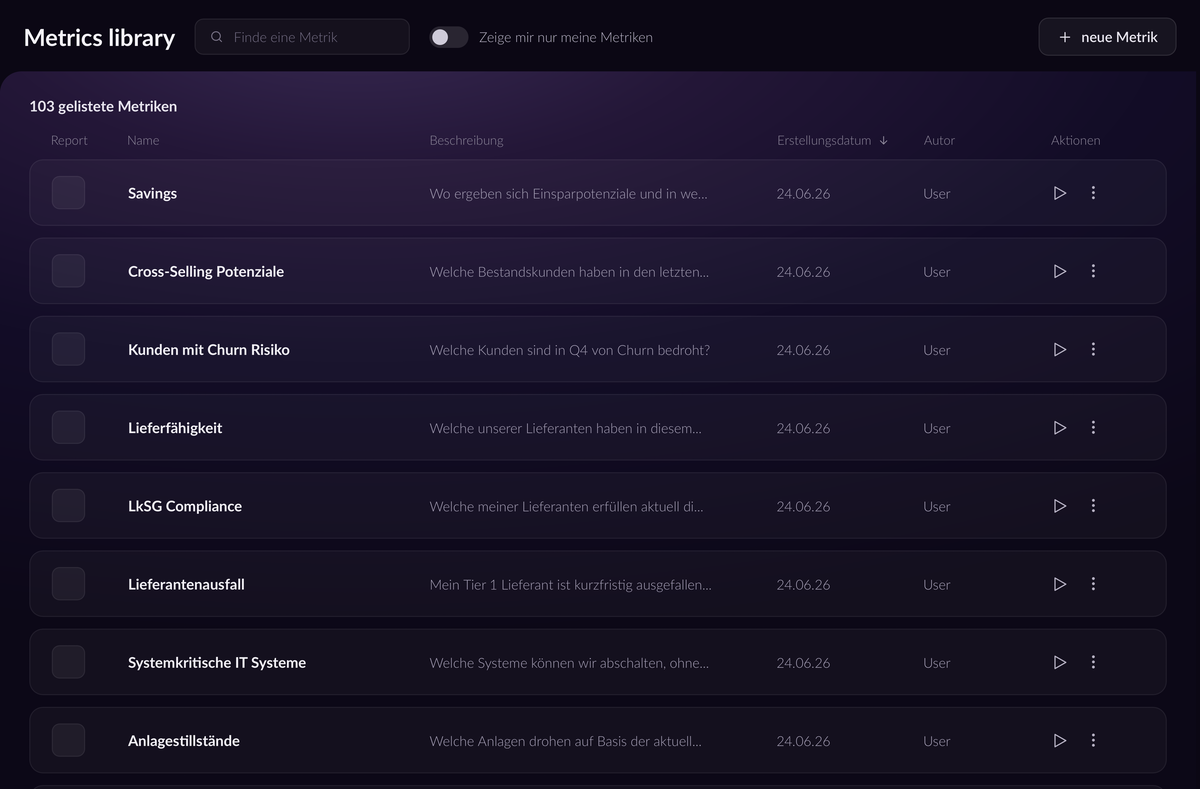Open the Lieferantenausfall metric name

(186, 584)
